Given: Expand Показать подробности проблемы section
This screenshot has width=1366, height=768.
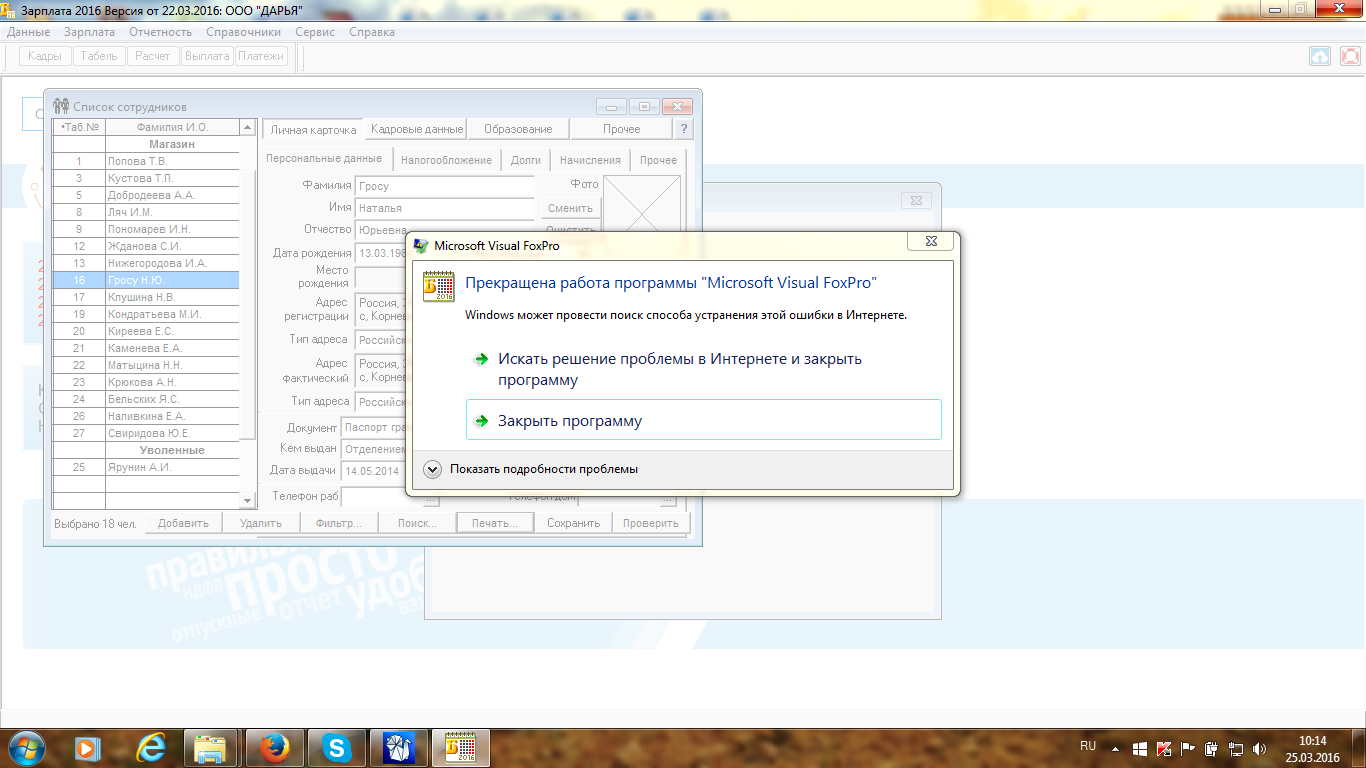Looking at the screenshot, I should pyautogui.click(x=432, y=469).
